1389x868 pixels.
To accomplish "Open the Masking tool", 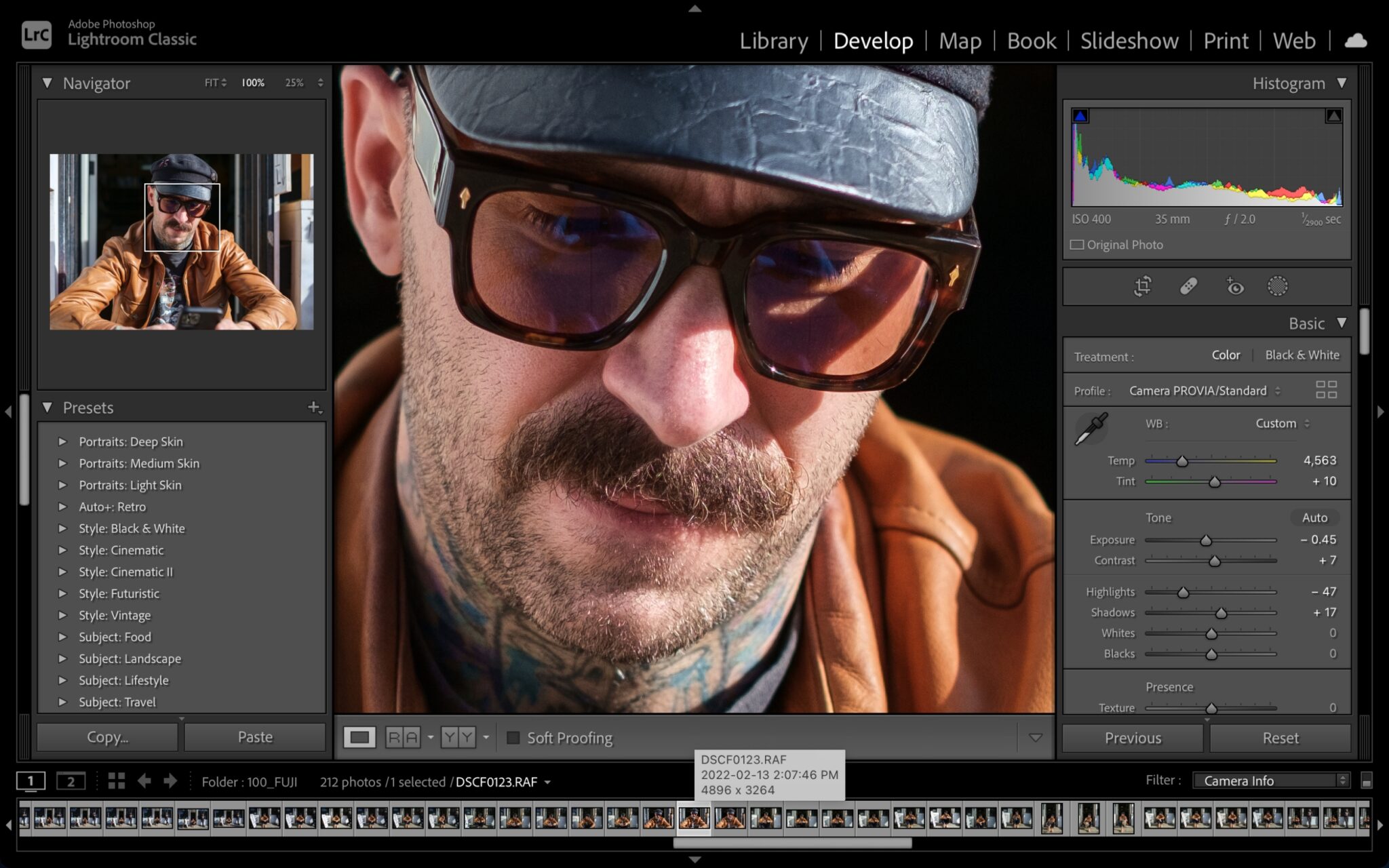I will [1278, 286].
